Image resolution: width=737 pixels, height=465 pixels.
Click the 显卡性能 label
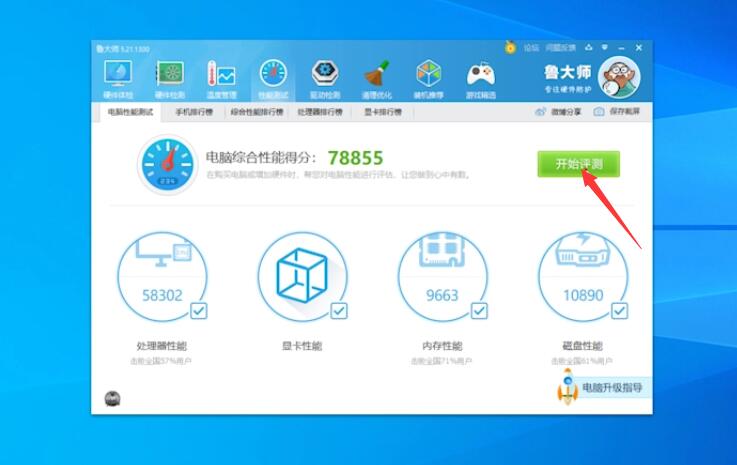[302, 346]
